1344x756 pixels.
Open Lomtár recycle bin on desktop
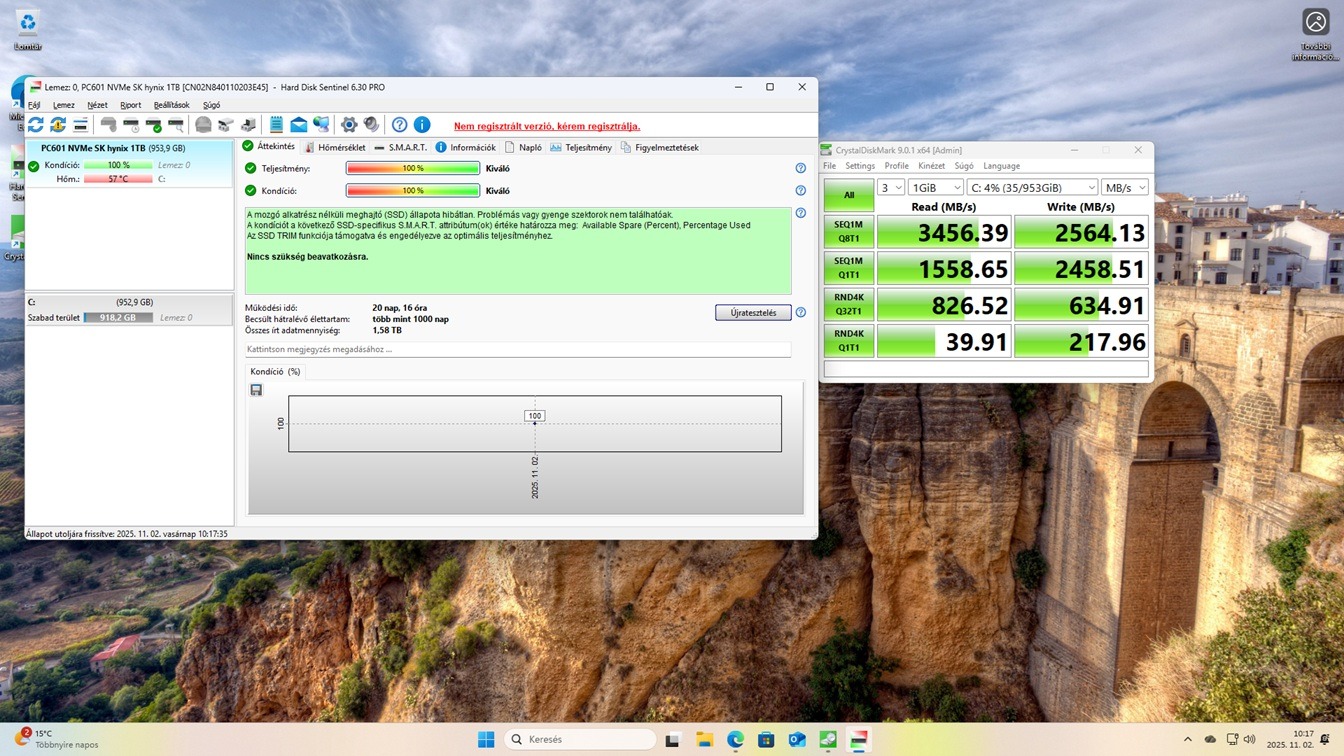click(28, 28)
